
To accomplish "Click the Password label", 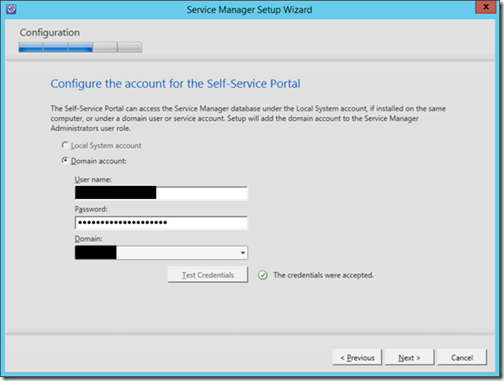I will point(91,209).
